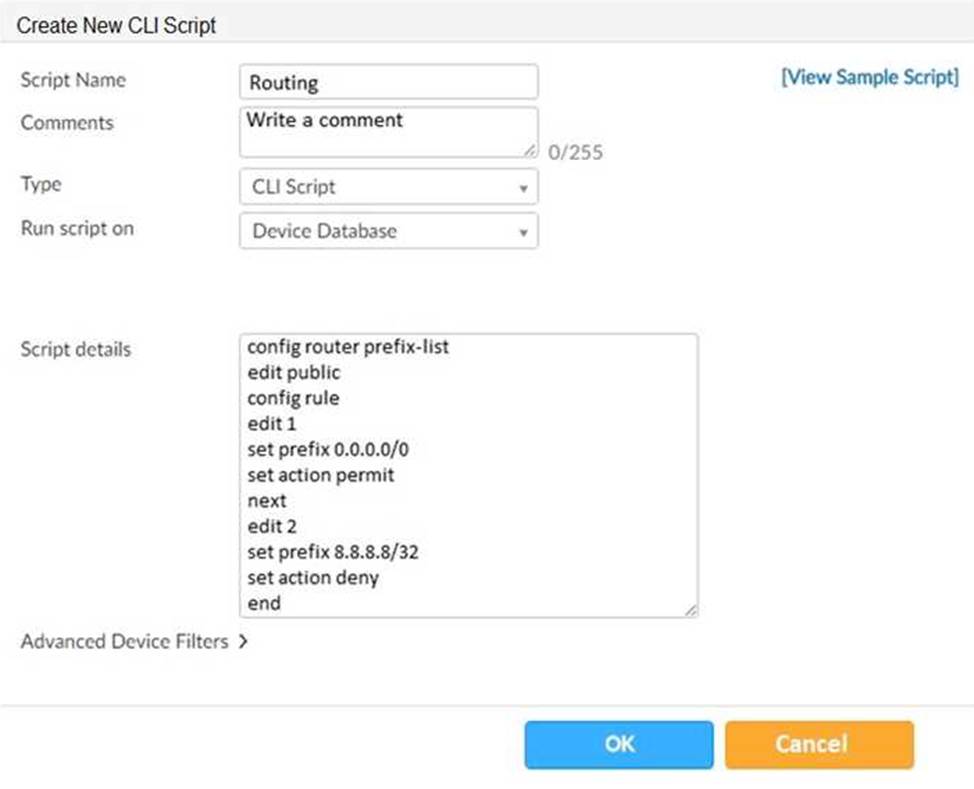
Task: Open the Run script on dropdown
Action: pos(388,231)
